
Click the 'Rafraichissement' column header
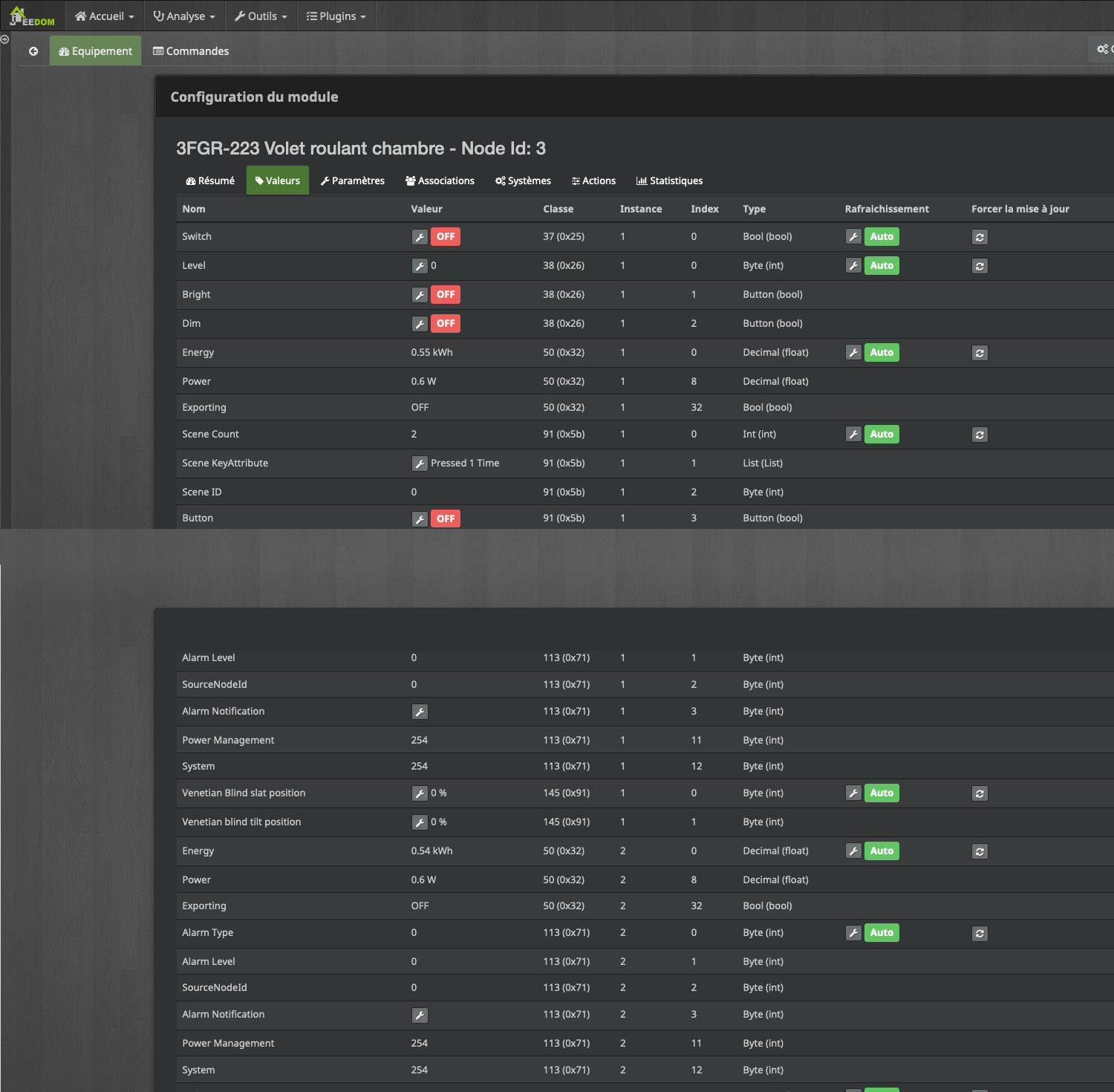(887, 209)
